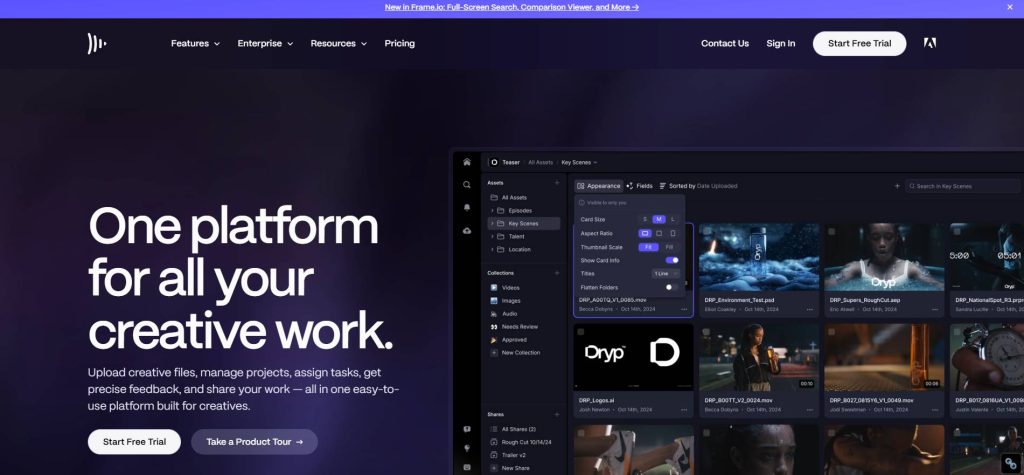
Task: Open more options for DRP_Environment_Test.psd
Action: point(809,309)
